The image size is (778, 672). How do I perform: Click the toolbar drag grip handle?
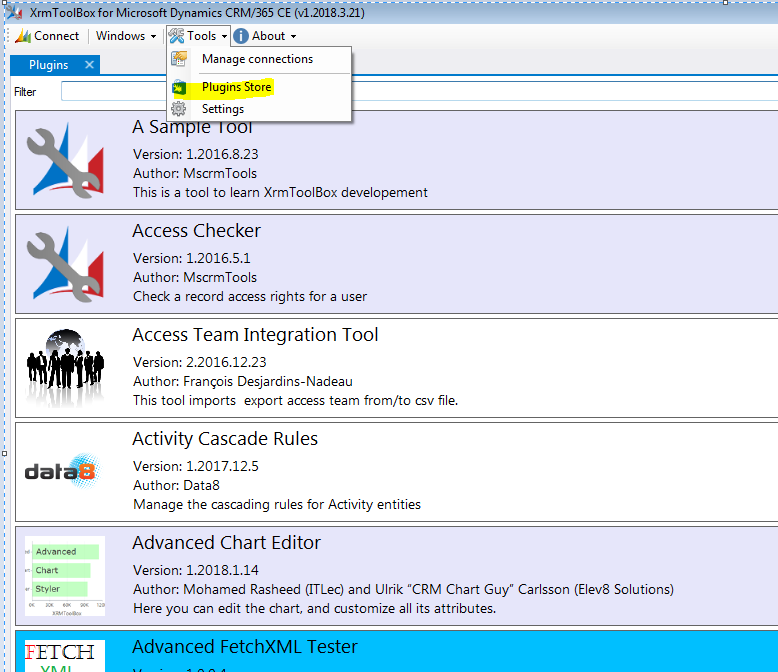[8, 36]
